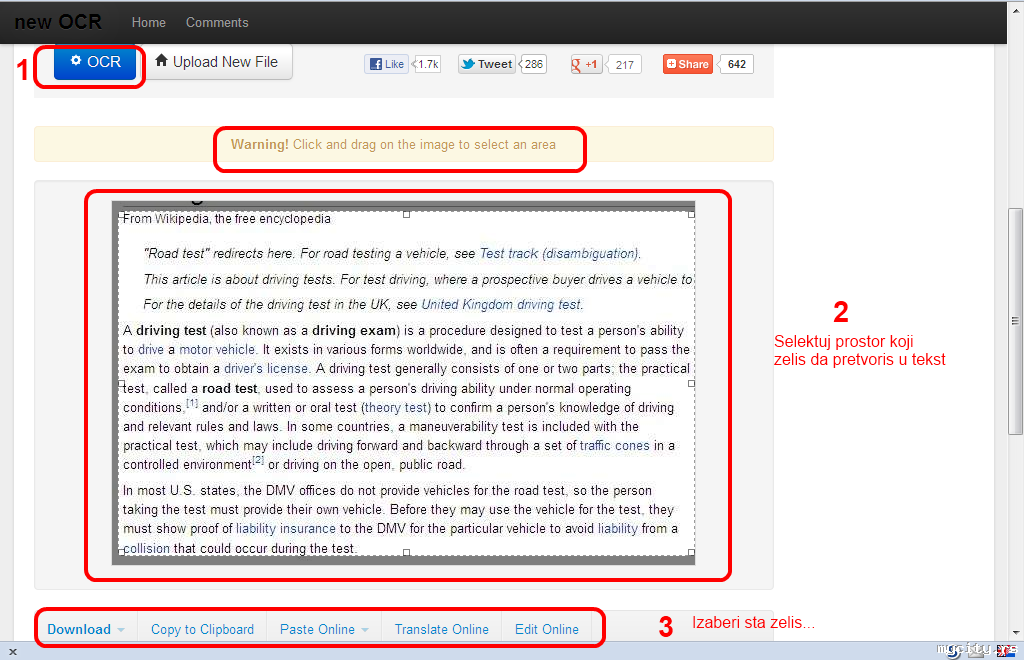
Task: Click the Tweet button
Action: point(487,64)
